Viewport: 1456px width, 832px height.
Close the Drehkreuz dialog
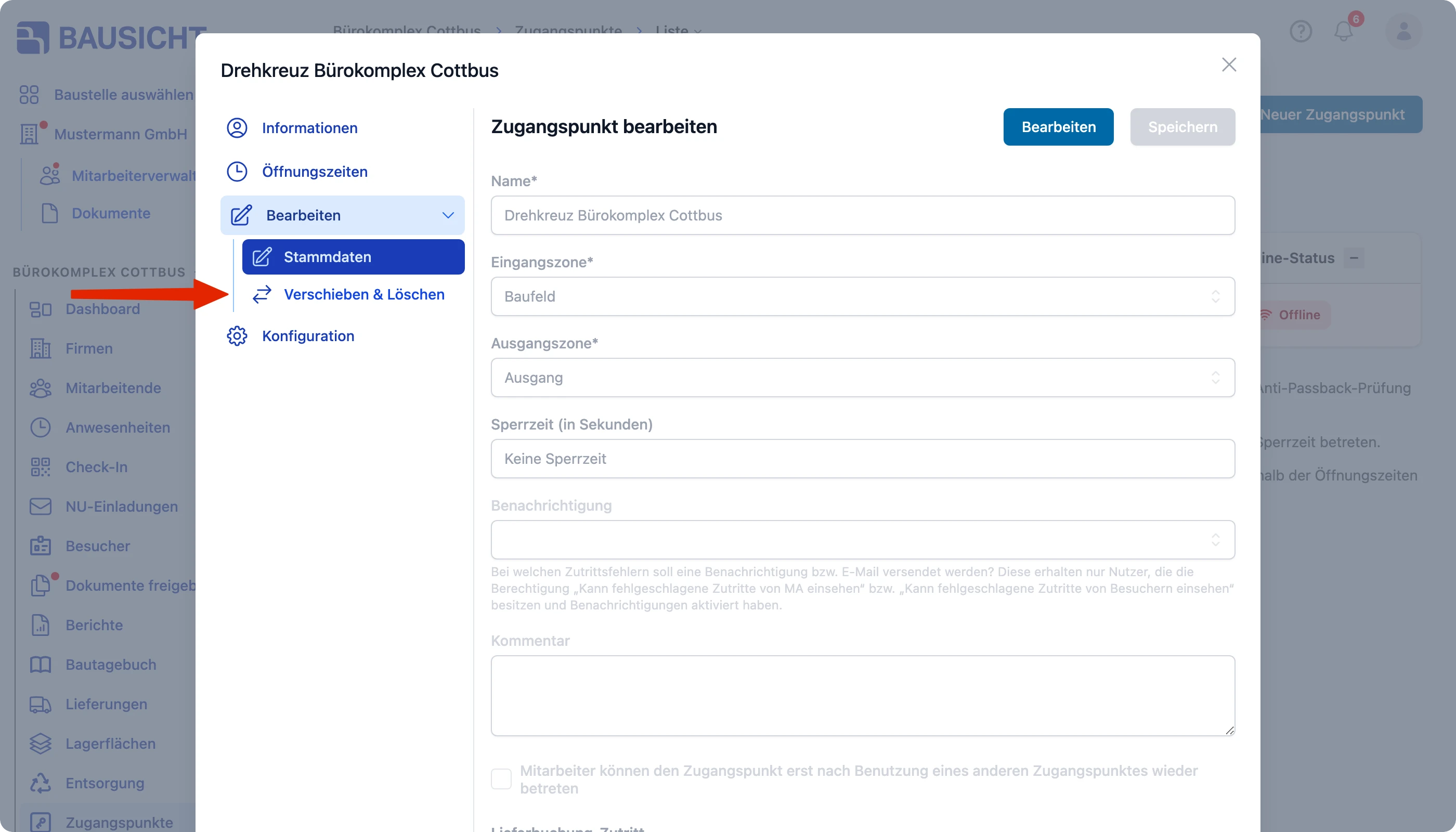tap(1229, 64)
